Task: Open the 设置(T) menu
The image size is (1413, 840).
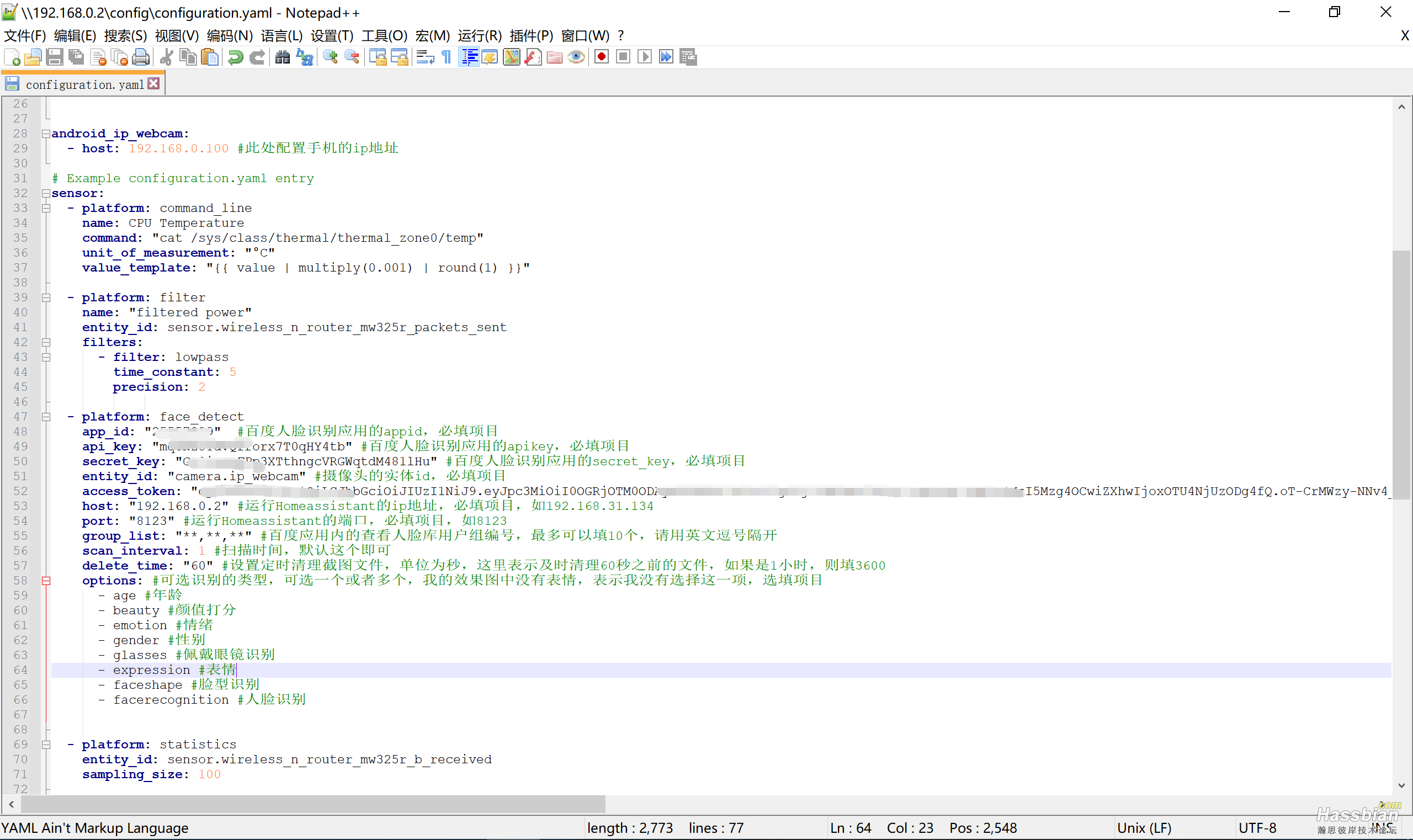Action: (x=332, y=36)
